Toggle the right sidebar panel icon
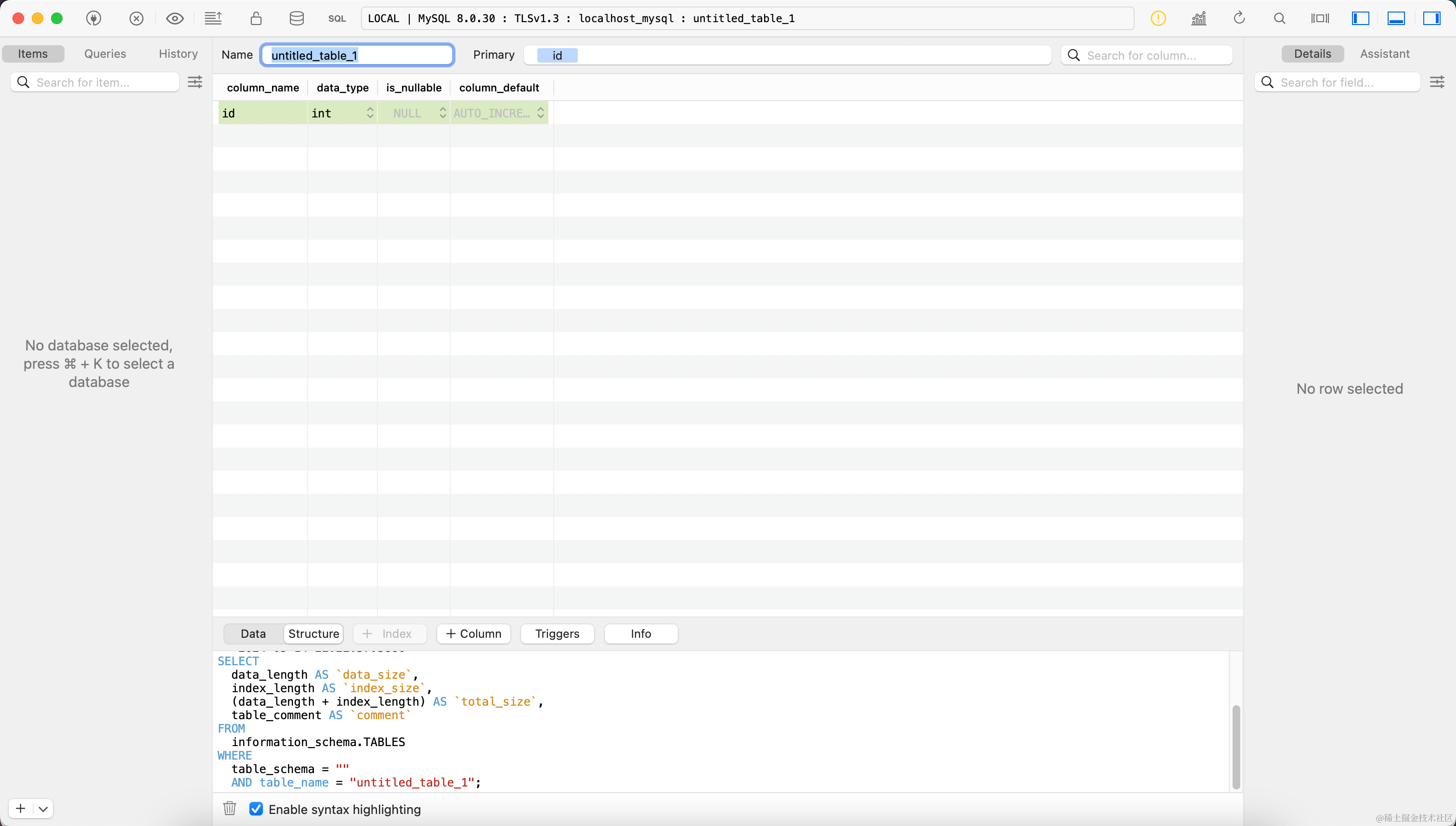 (1431, 19)
